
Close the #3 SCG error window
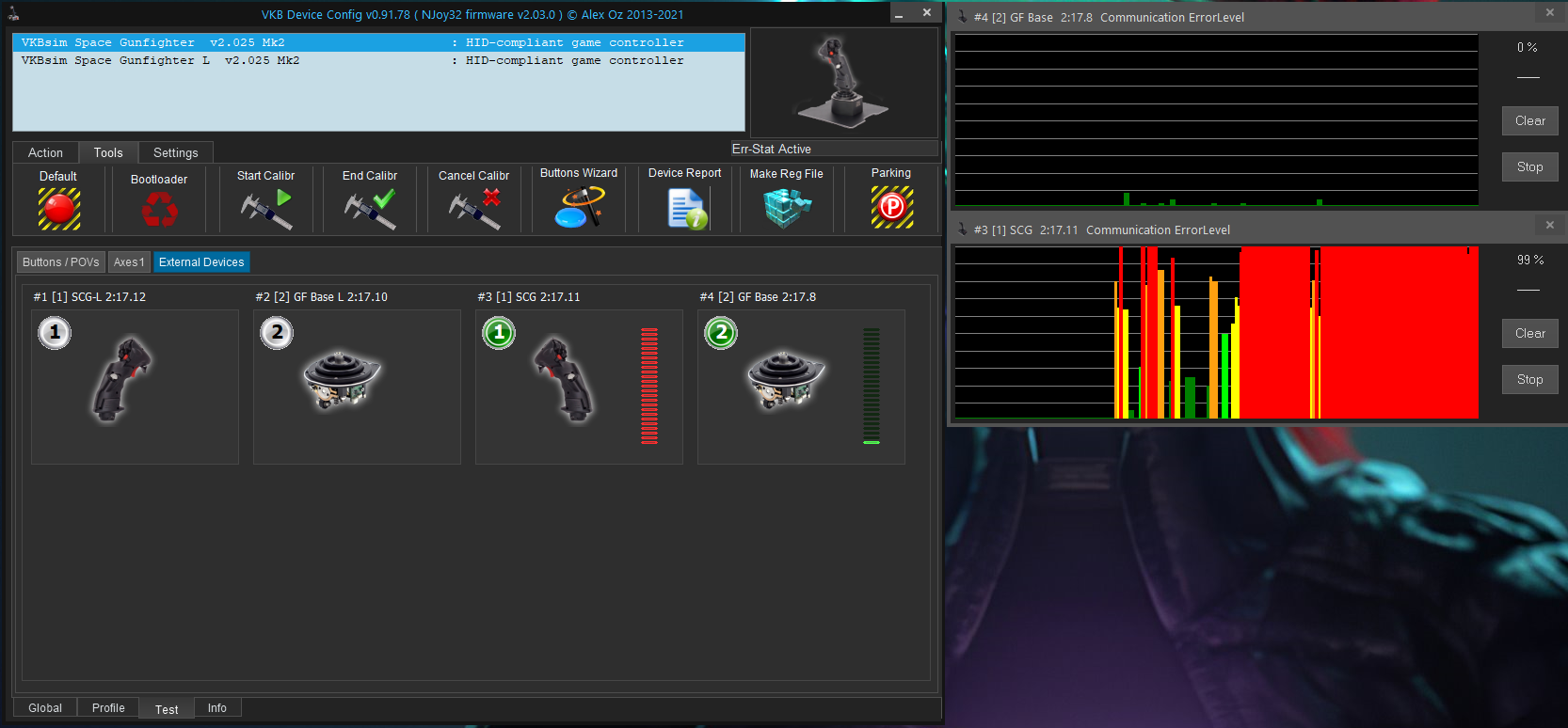[1550, 225]
